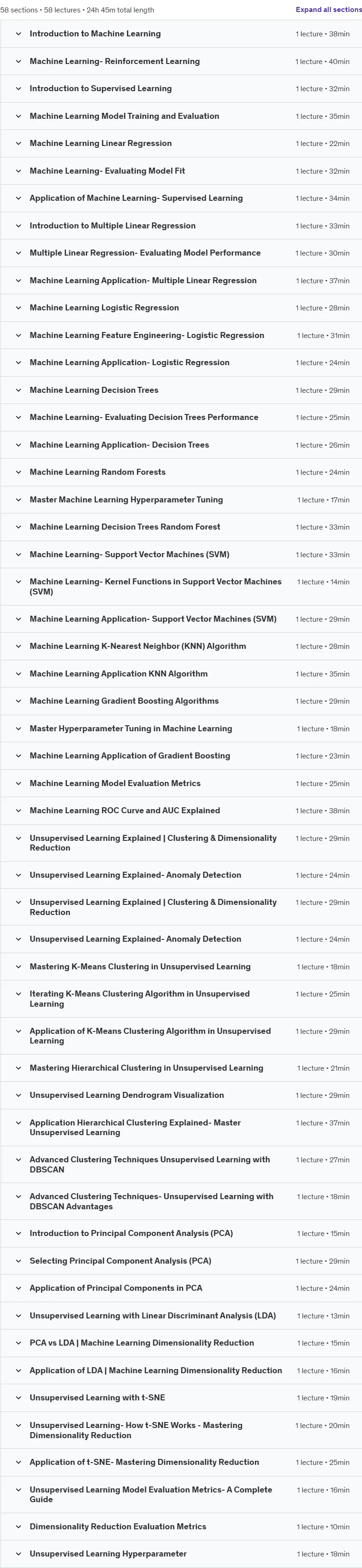Click chevron next to Machine Learning Linear Regression

(x=18, y=144)
